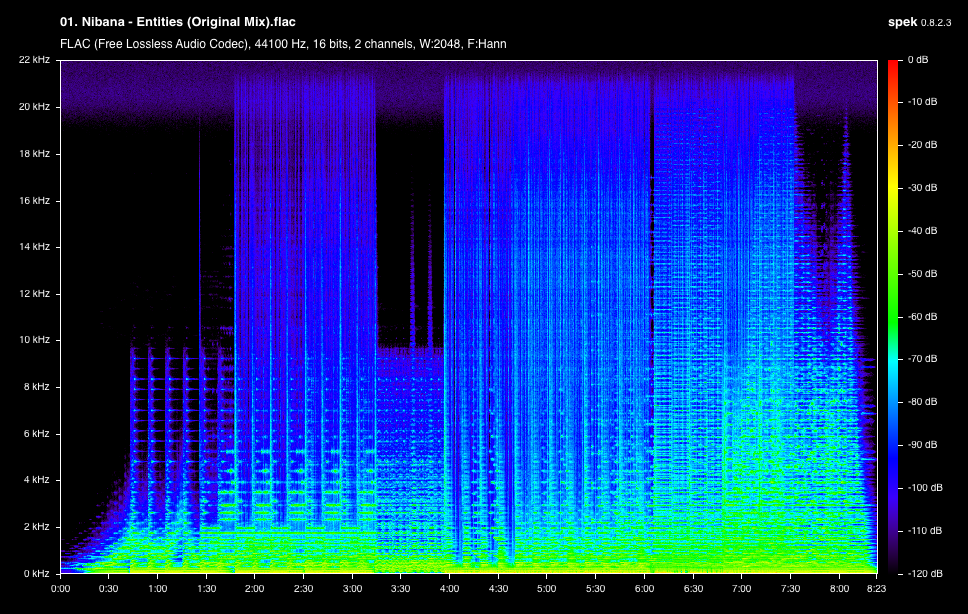Click the 16 kHz frequency axis label
Viewport: 968px width, 614px height.
click(35, 200)
